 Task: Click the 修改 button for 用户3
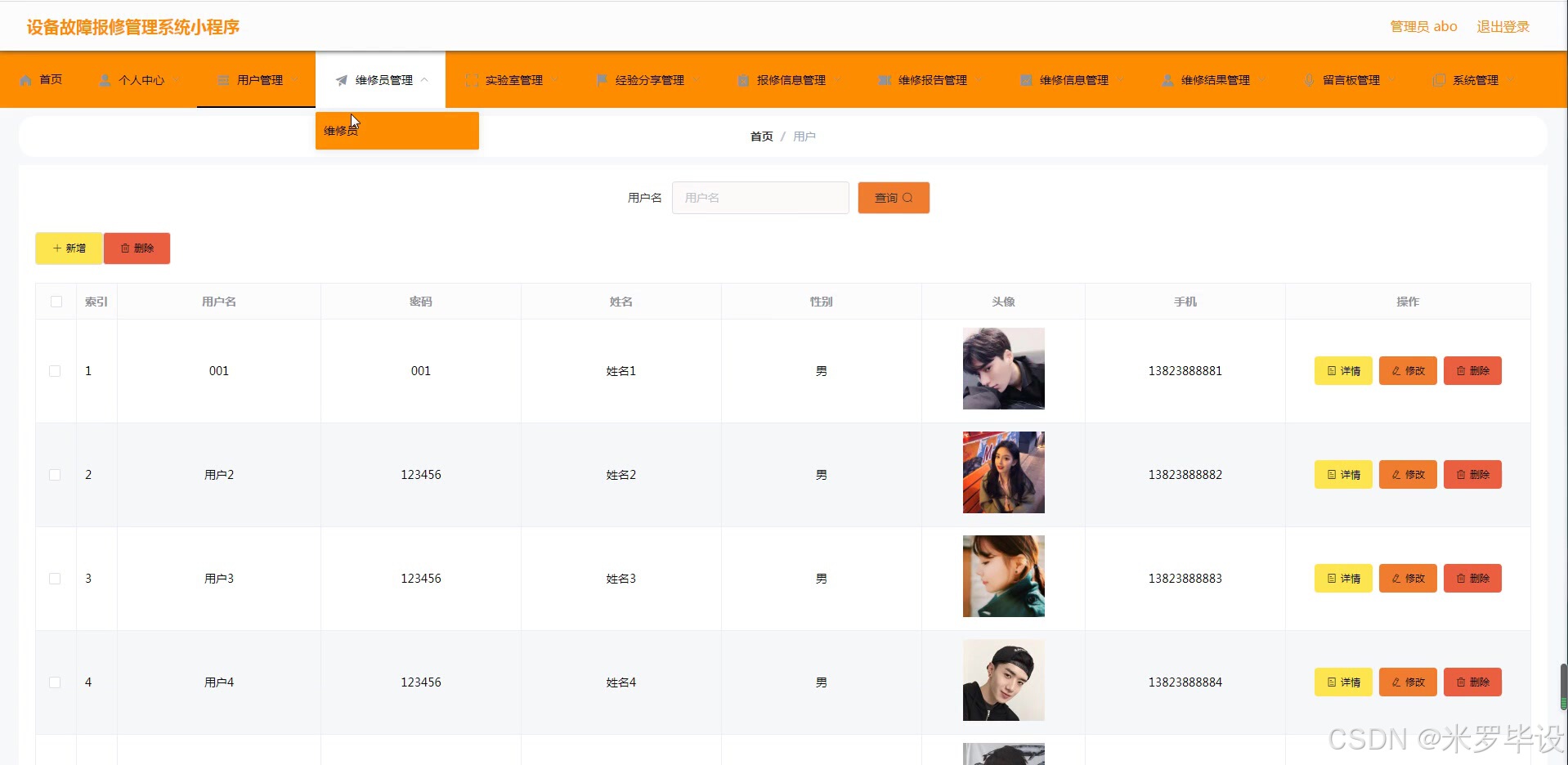click(1408, 579)
